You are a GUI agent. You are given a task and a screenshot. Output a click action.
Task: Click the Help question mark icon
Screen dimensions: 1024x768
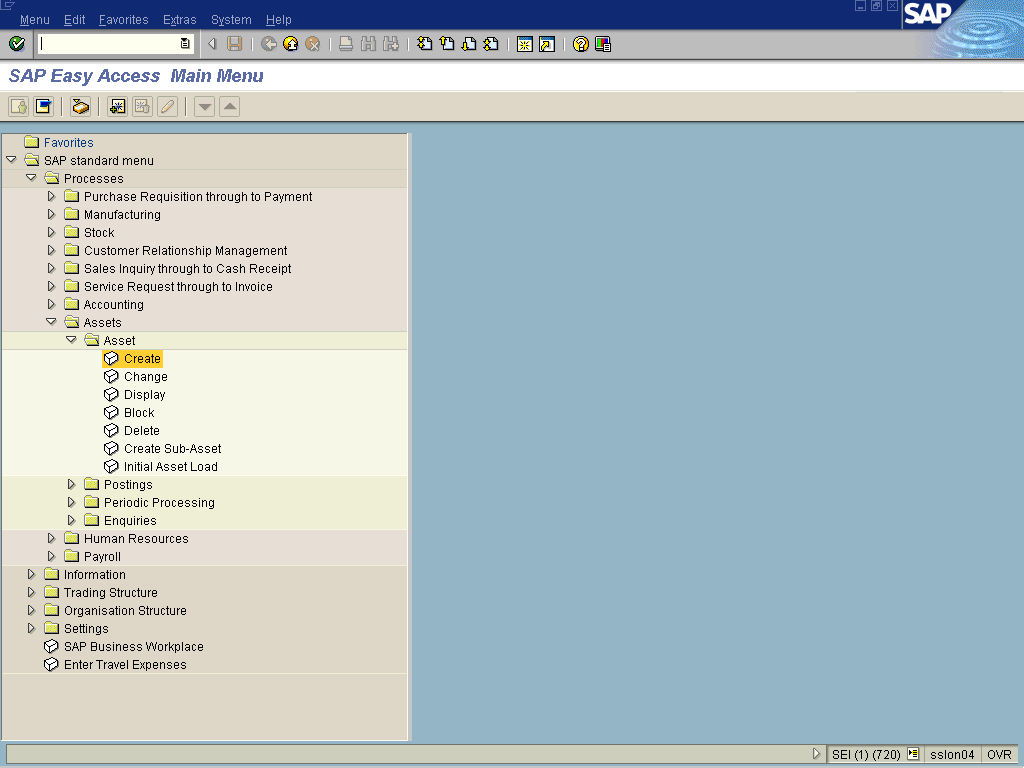tap(580, 44)
